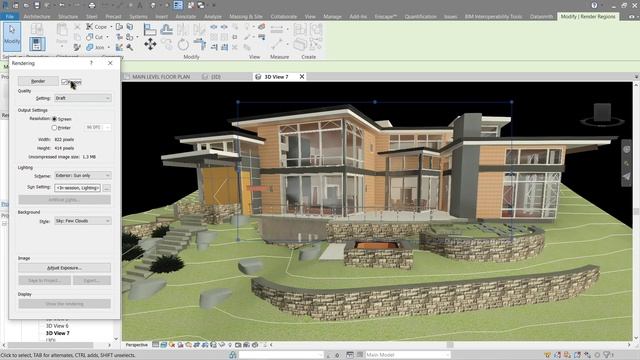Open the active workset dropdown in status bar
The height and width of the screenshot is (360, 640).
tap(281, 355)
